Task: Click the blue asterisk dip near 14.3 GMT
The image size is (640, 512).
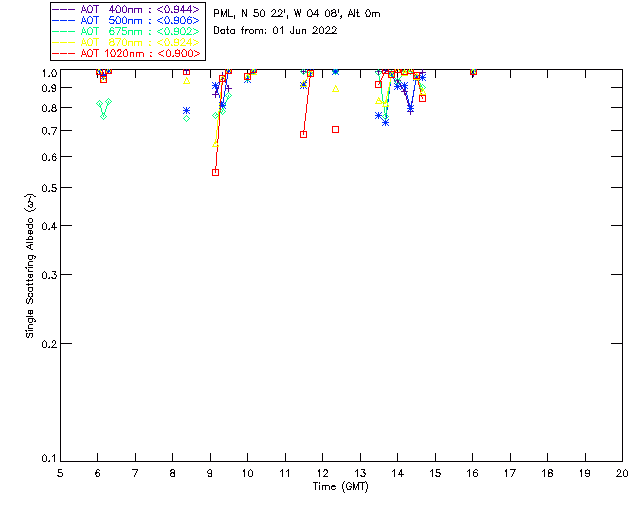Action: coord(411,109)
